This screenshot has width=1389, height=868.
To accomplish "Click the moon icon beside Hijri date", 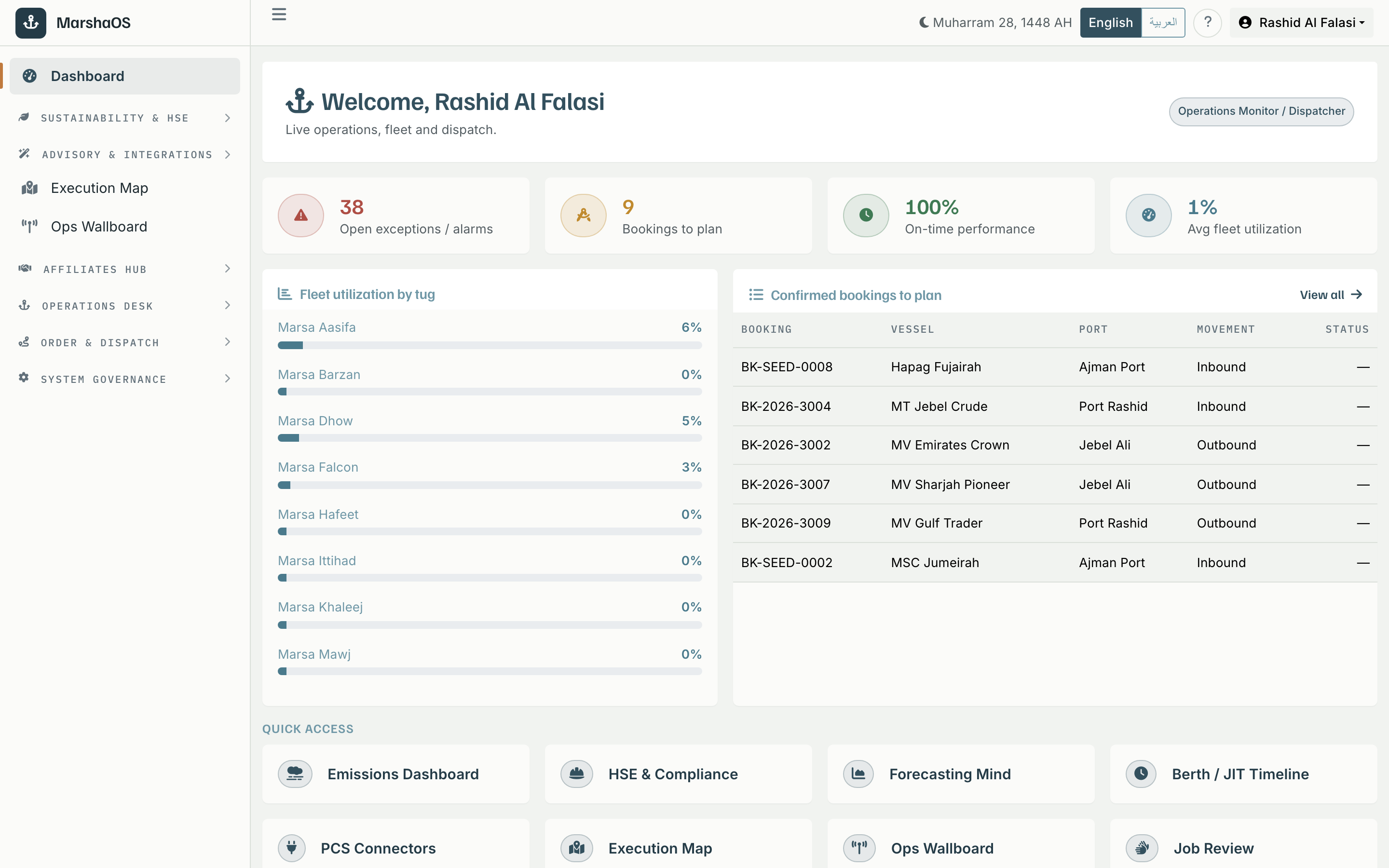I will click(x=924, y=22).
